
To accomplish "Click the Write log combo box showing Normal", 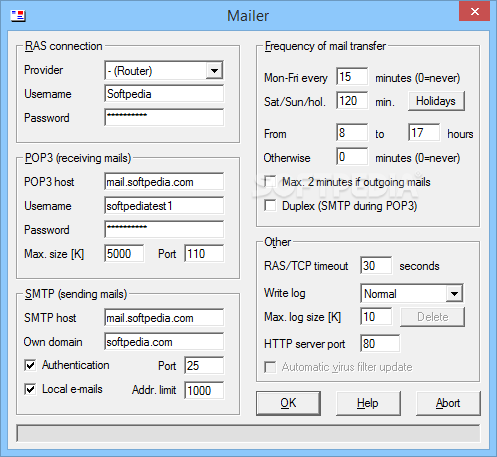I will 412,293.
